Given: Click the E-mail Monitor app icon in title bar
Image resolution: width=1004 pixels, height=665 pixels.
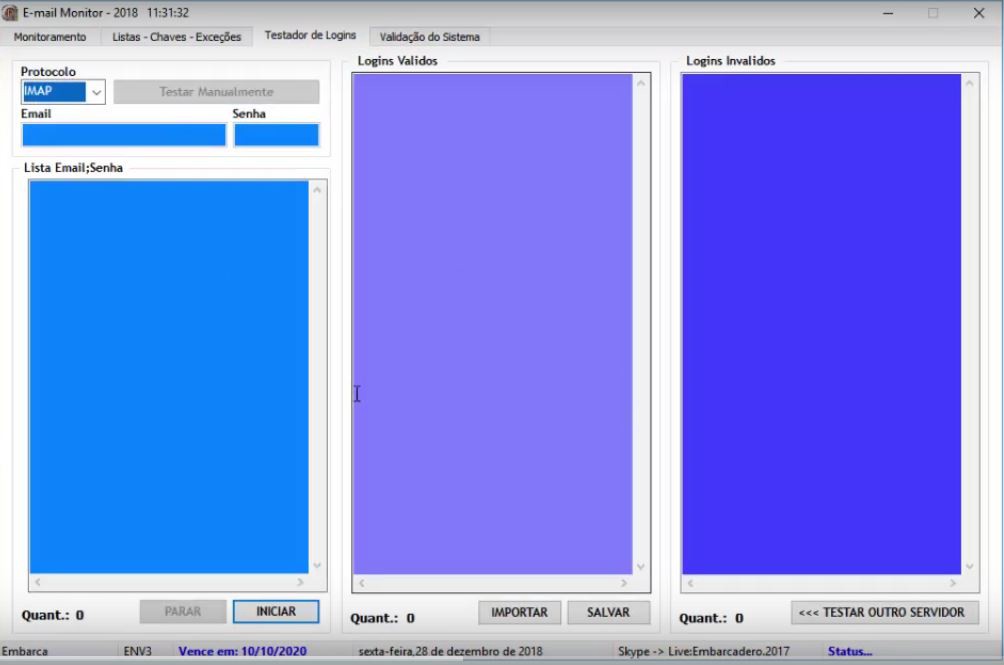Looking at the screenshot, I should (x=11, y=13).
